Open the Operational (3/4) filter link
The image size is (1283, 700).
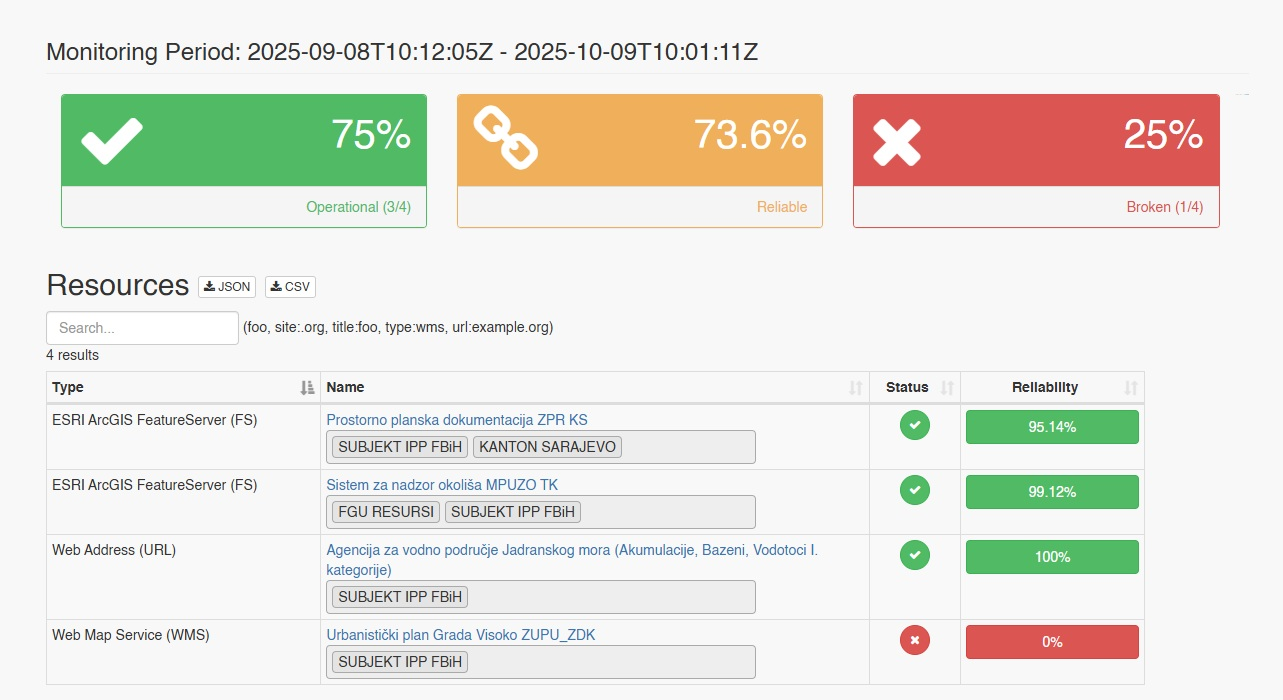click(358, 207)
